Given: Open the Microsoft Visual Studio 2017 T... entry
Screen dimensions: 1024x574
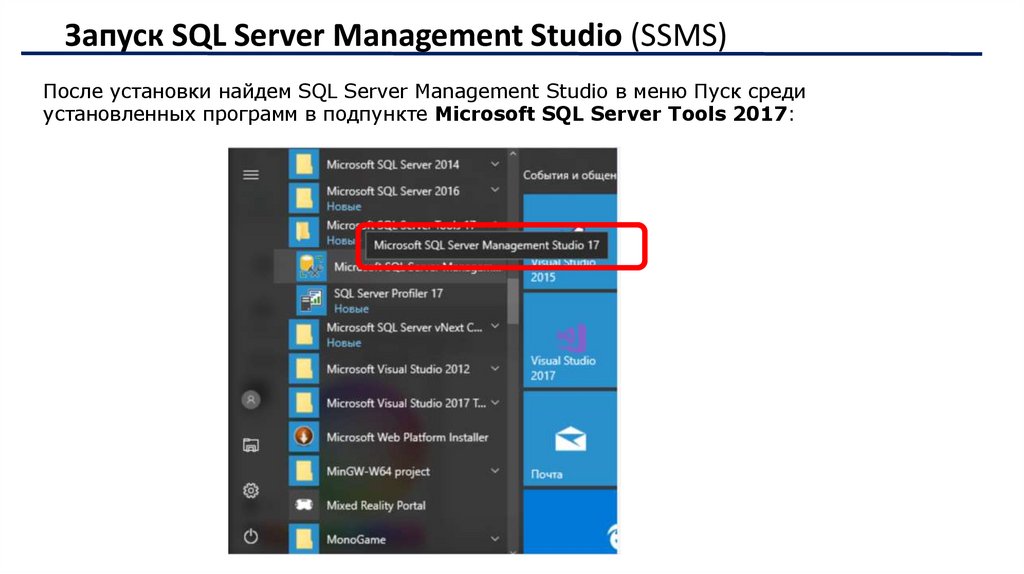Looking at the screenshot, I should point(397,403).
